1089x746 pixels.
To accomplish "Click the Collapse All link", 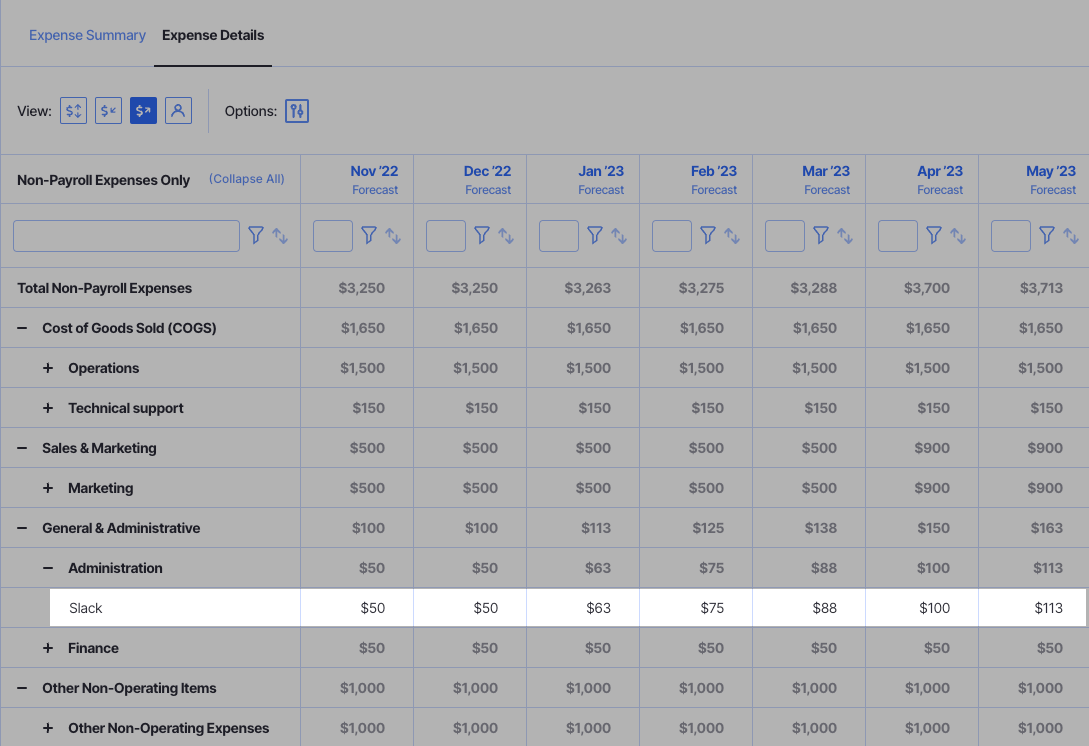I will [x=246, y=179].
